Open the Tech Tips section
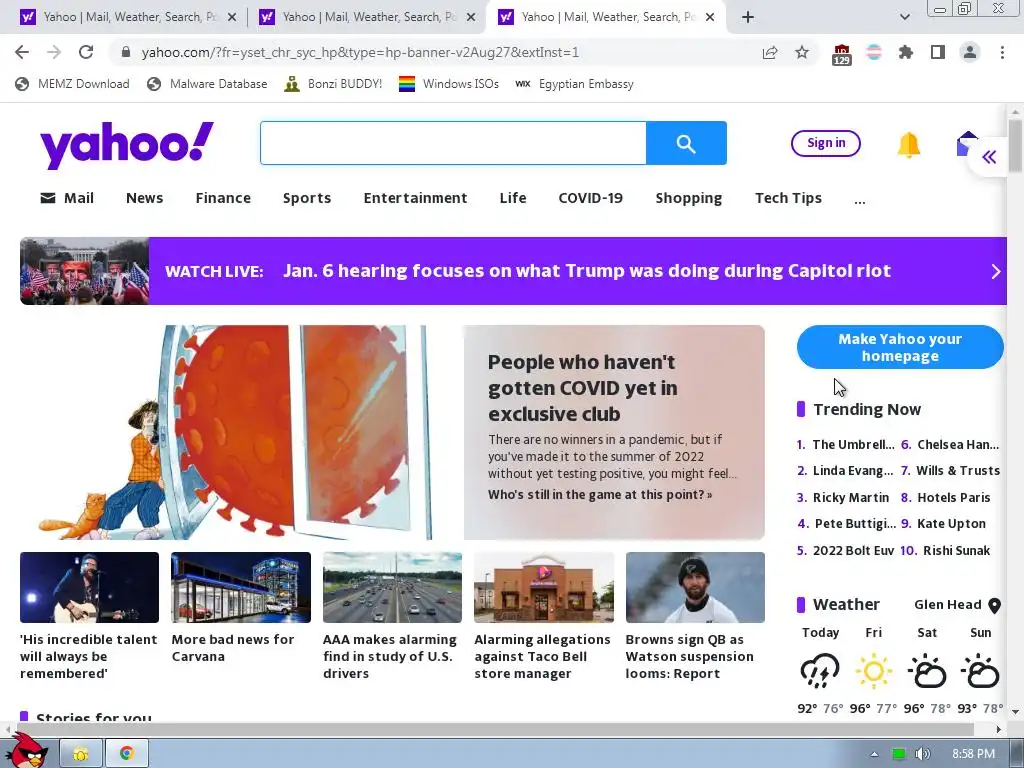Screen dimensions: 1024x768 click(x=788, y=199)
